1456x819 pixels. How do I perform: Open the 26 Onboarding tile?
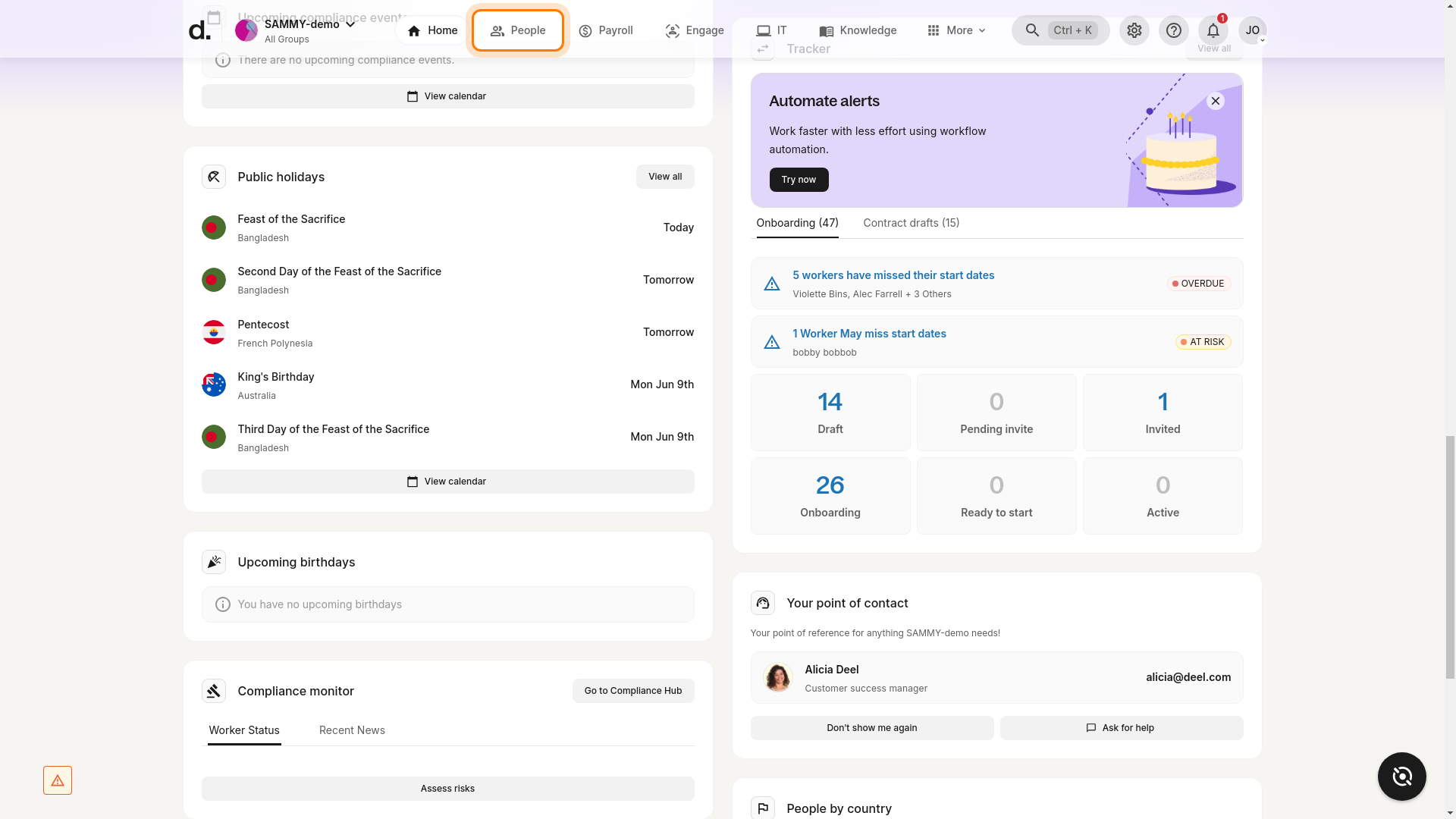(830, 496)
